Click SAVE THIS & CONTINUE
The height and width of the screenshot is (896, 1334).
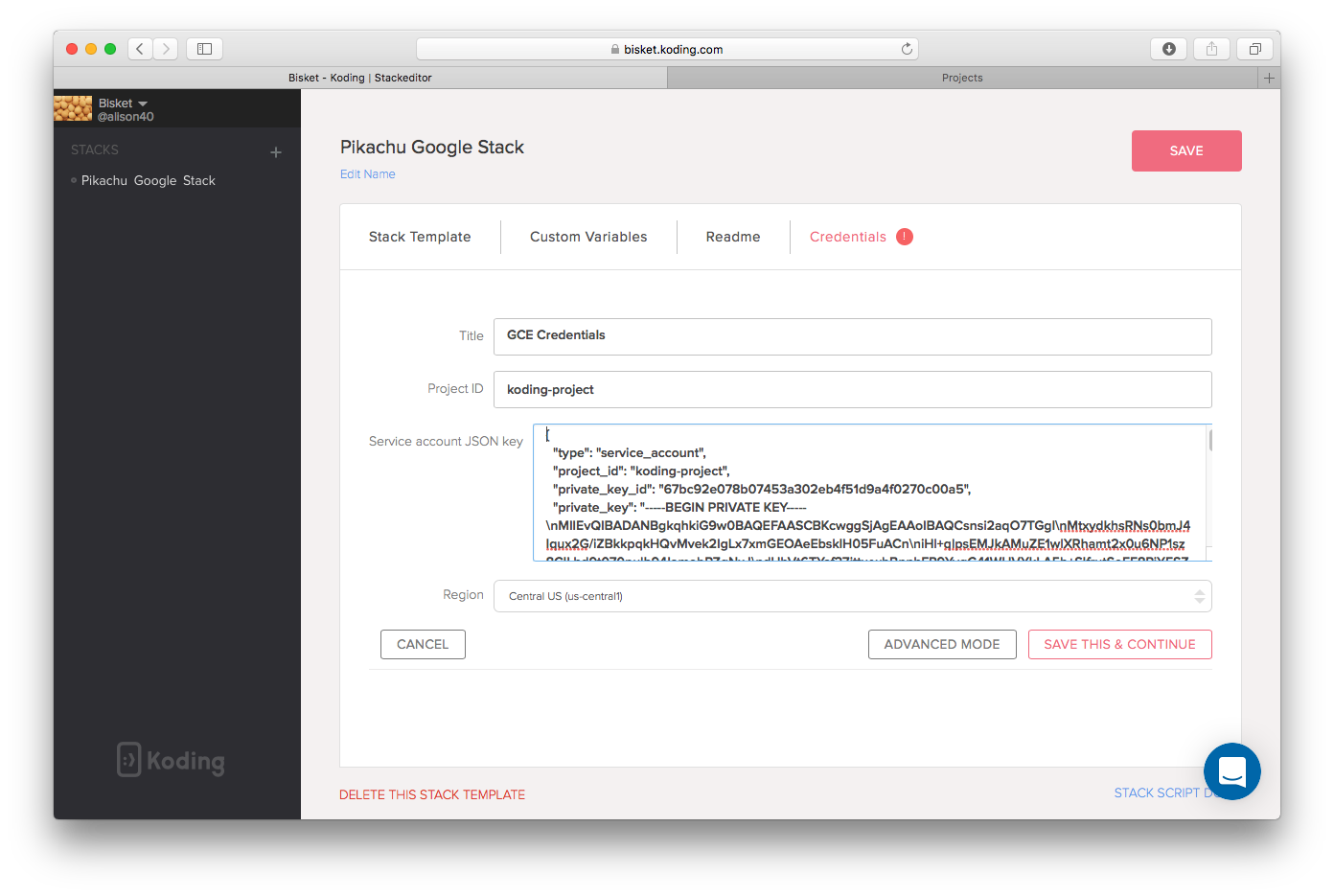1120,644
